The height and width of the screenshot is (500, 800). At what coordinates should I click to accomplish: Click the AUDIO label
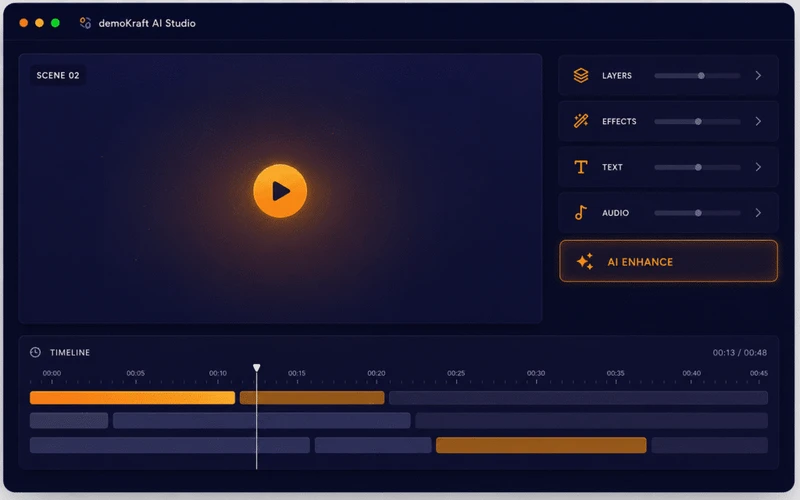click(x=615, y=213)
